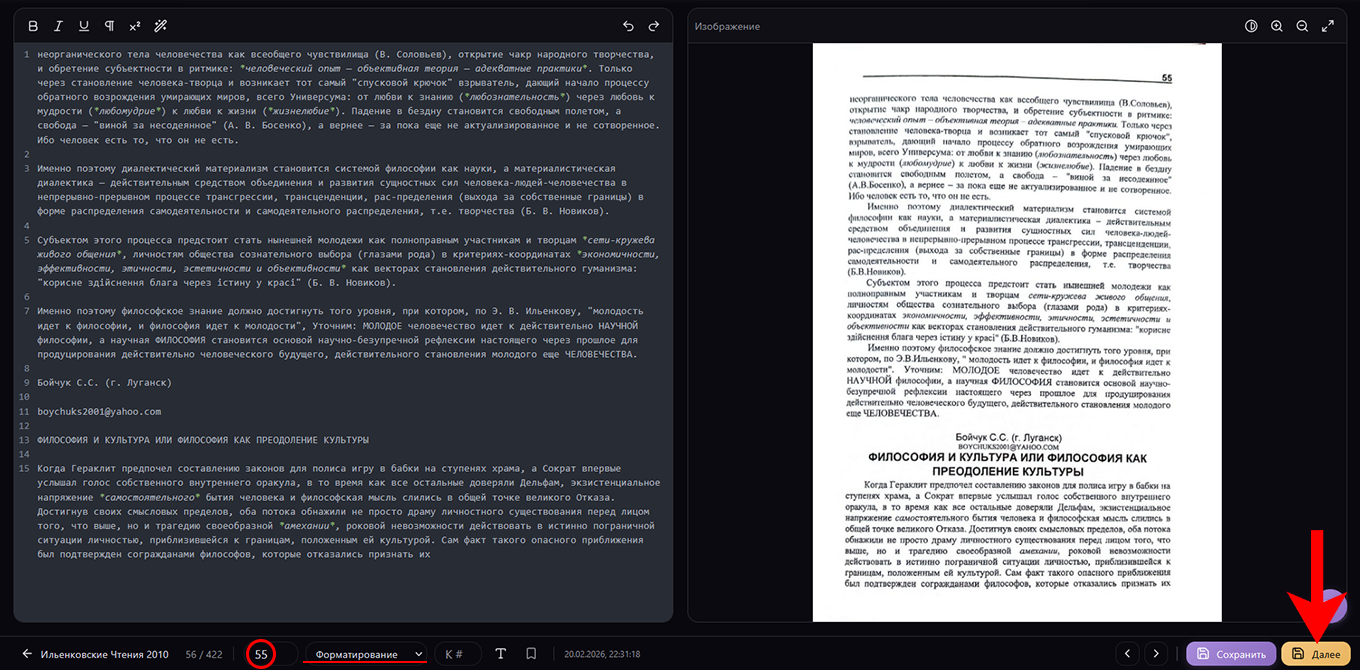Open the Форматирование dropdown
The height and width of the screenshot is (670, 1360).
[366, 654]
